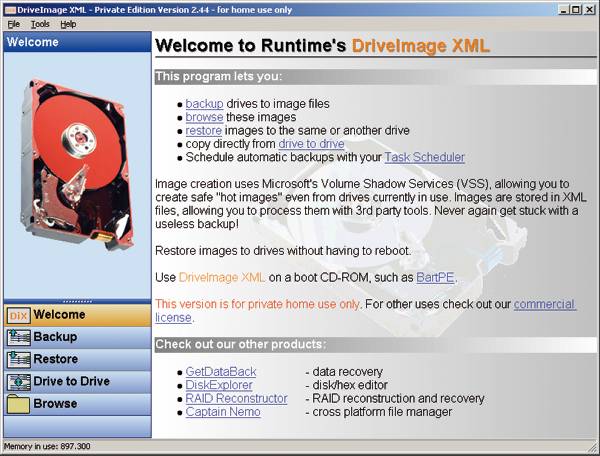
Task: Follow the backup link in the list
Action: 204,104
